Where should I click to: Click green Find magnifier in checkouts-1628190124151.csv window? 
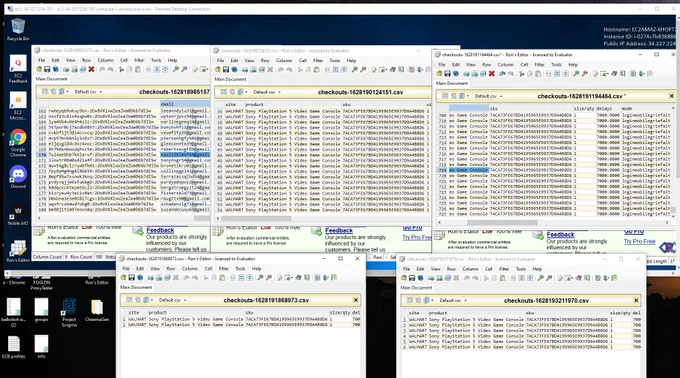(354, 69)
